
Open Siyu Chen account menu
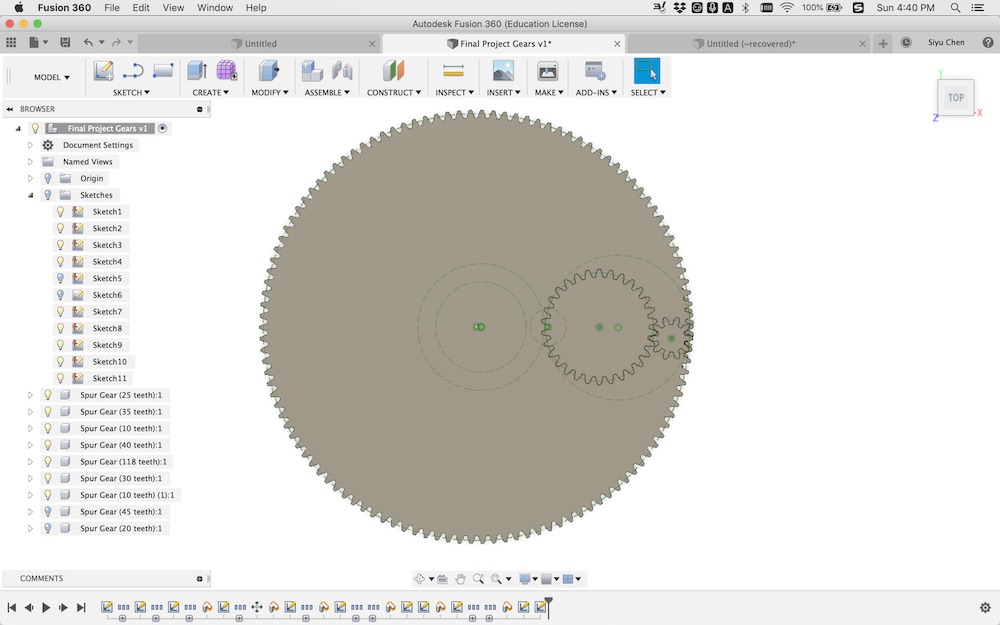pyautogui.click(x=946, y=43)
